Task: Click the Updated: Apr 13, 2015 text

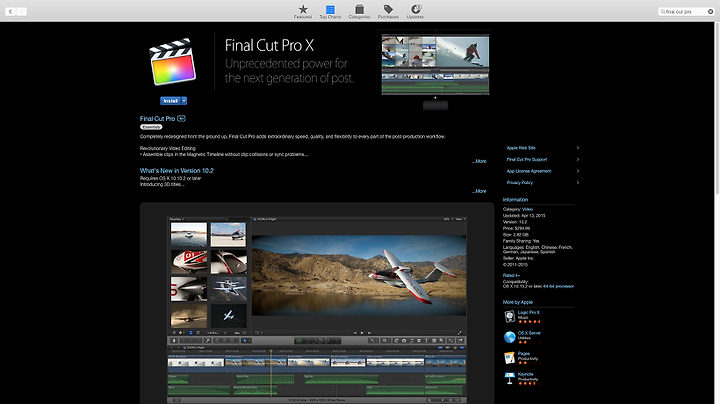Action: (x=524, y=215)
